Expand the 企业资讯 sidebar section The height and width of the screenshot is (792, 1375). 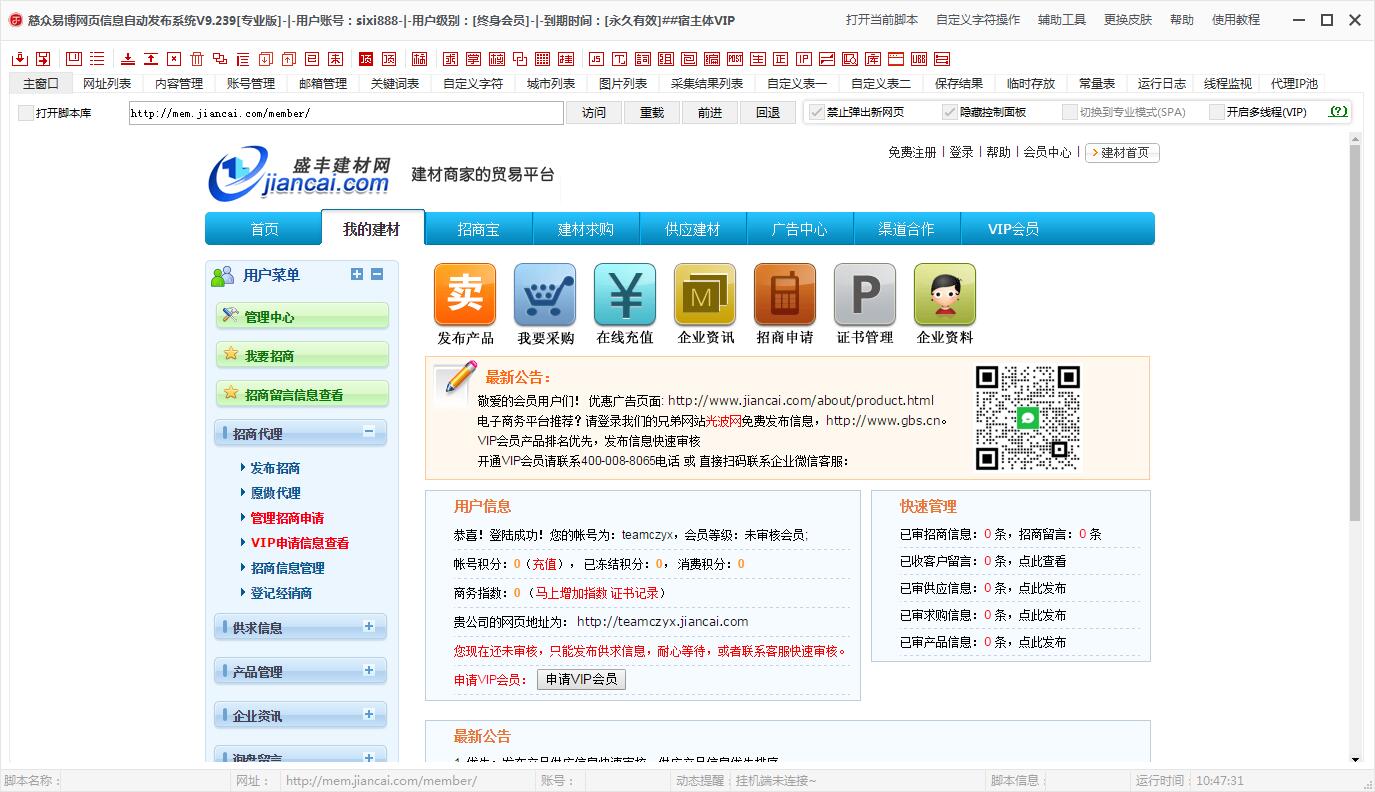(369, 714)
